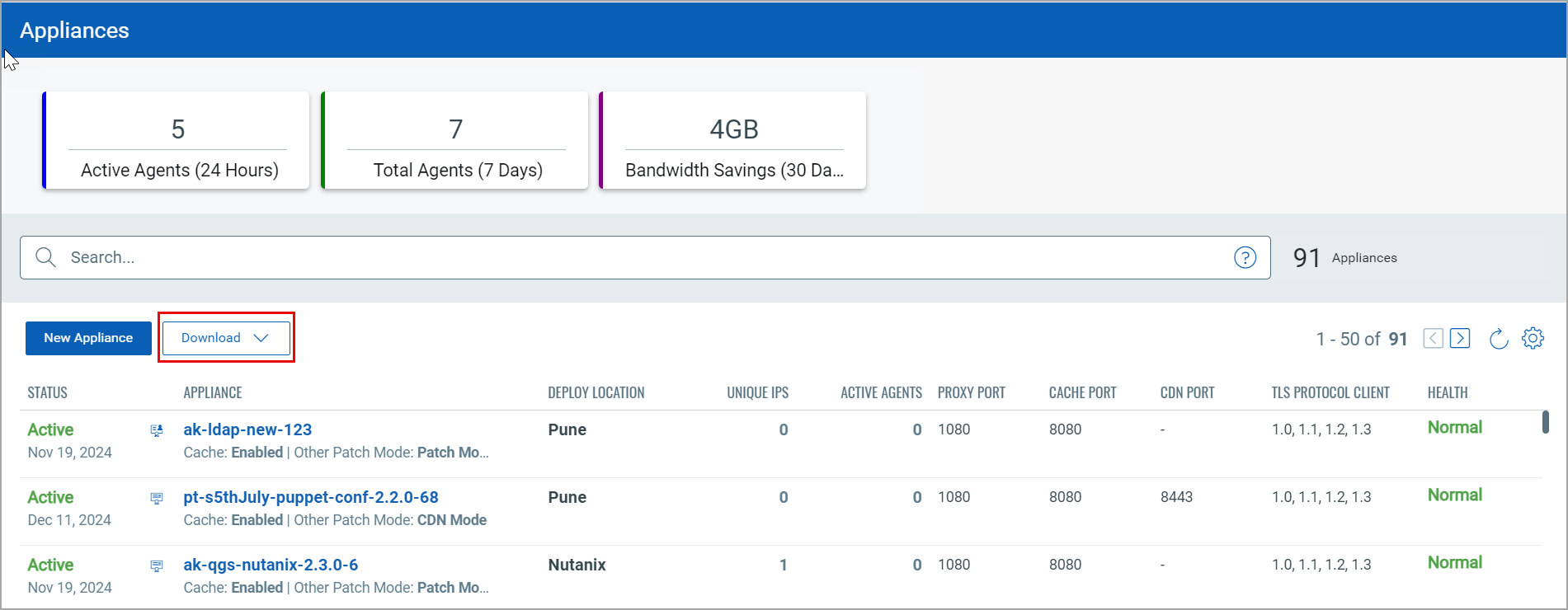Sort by the STATUS column header

tap(48, 392)
